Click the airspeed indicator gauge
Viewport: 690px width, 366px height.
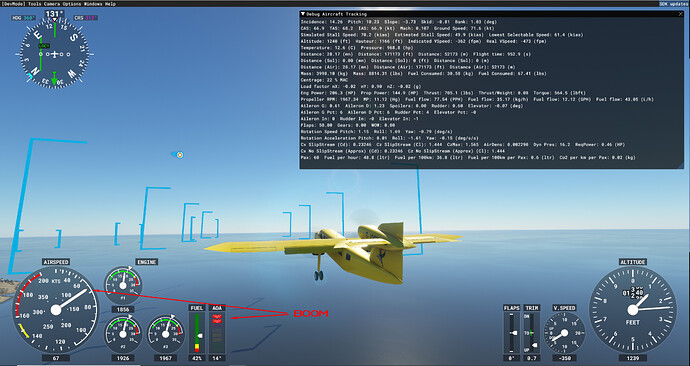click(x=55, y=310)
